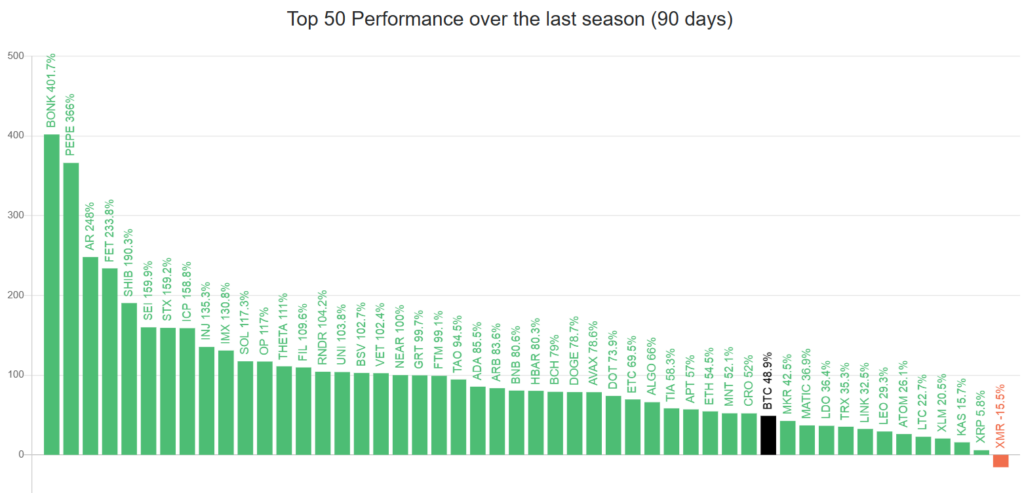Select the FET 233.8% bar
1024x493 pixels.
point(110,361)
